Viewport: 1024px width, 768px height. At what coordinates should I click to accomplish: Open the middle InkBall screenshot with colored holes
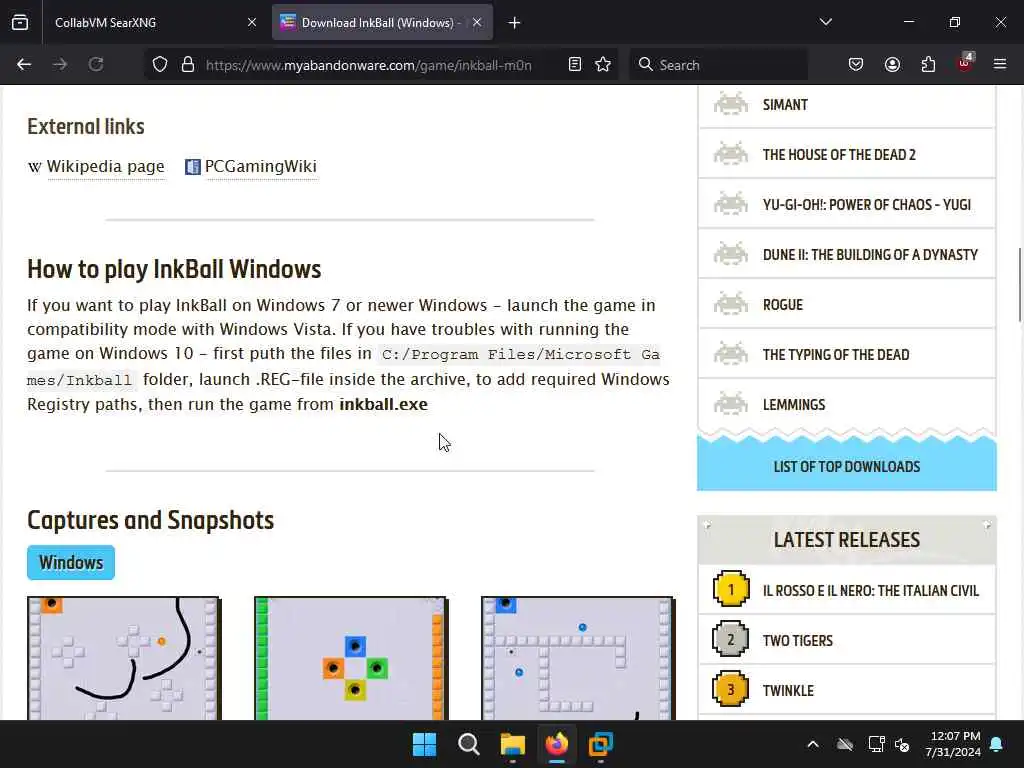[351, 658]
